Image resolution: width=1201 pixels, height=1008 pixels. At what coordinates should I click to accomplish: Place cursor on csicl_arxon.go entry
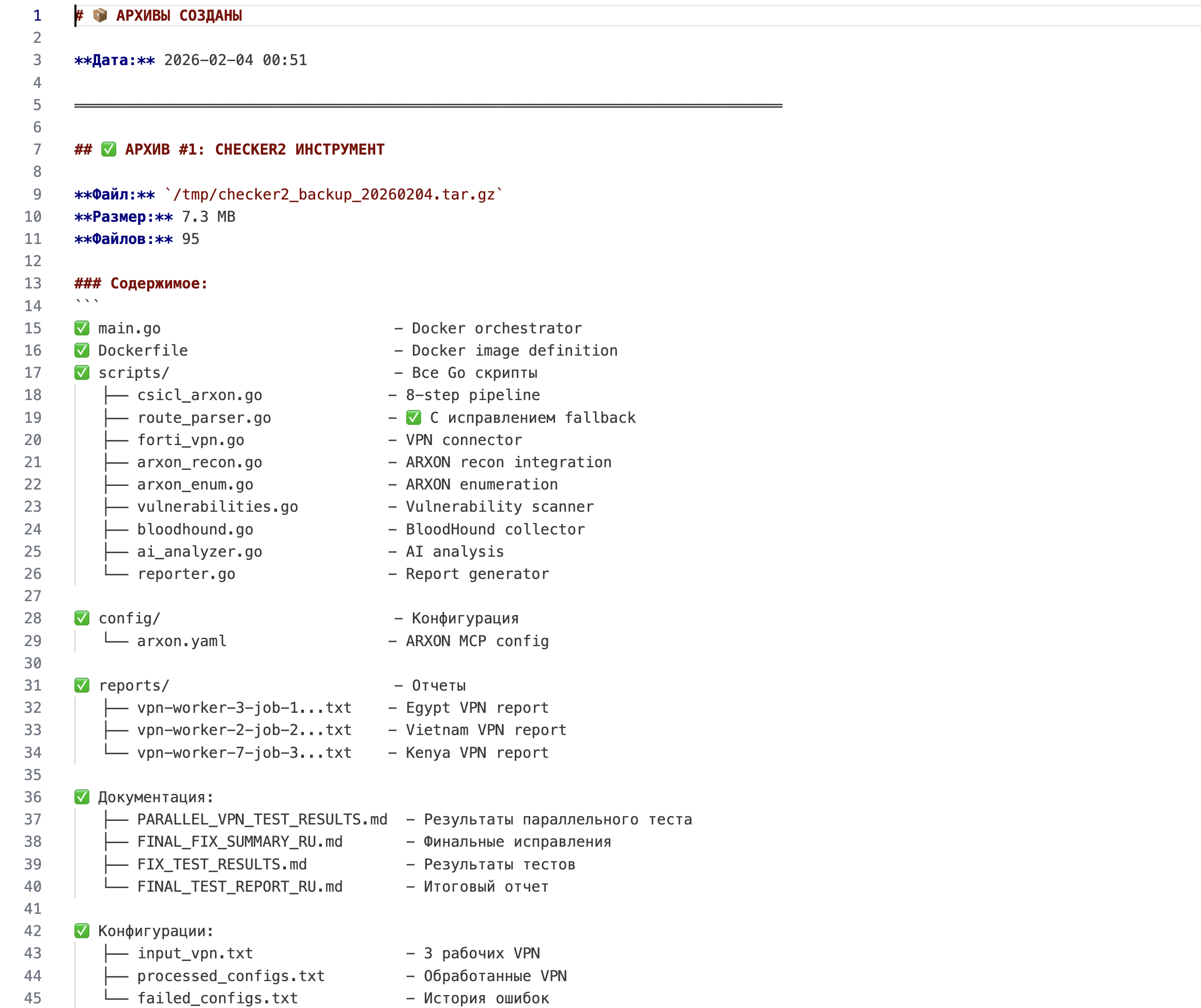point(199,395)
